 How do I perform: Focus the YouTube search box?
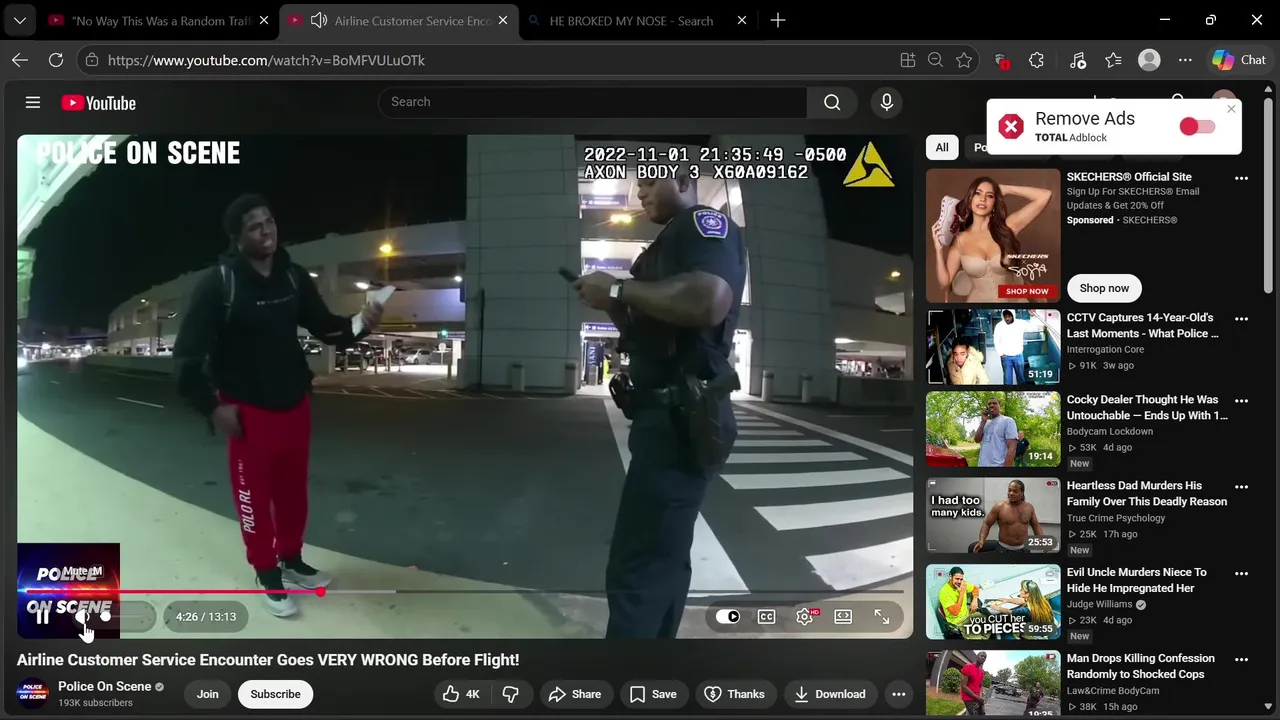592,102
